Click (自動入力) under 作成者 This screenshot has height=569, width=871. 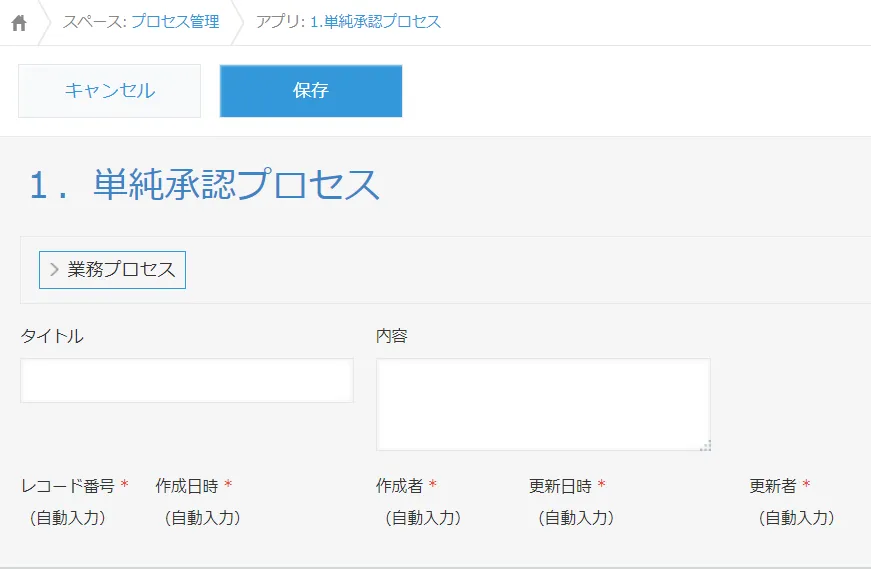coord(423,518)
